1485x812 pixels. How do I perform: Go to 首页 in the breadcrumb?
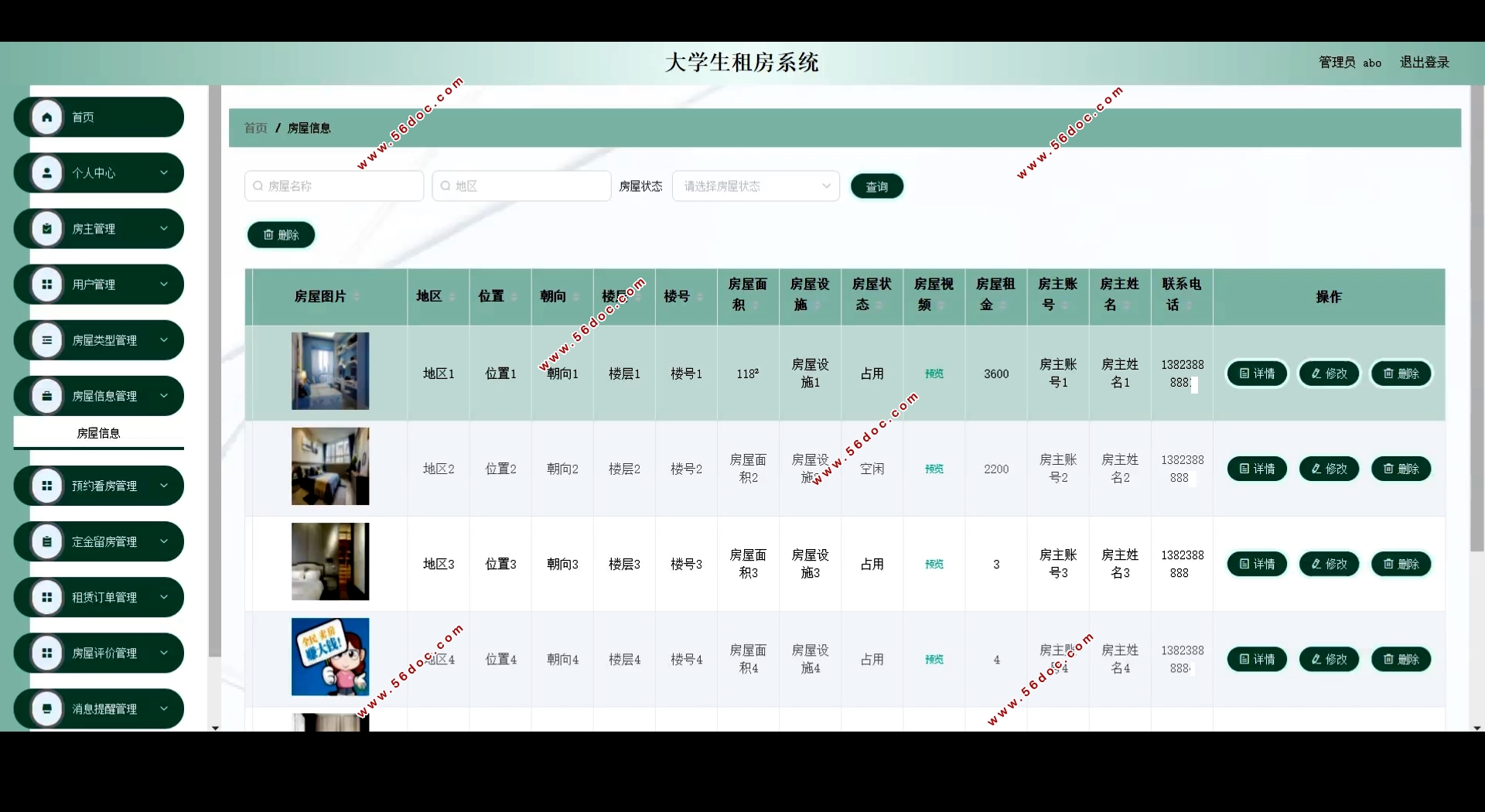255,128
